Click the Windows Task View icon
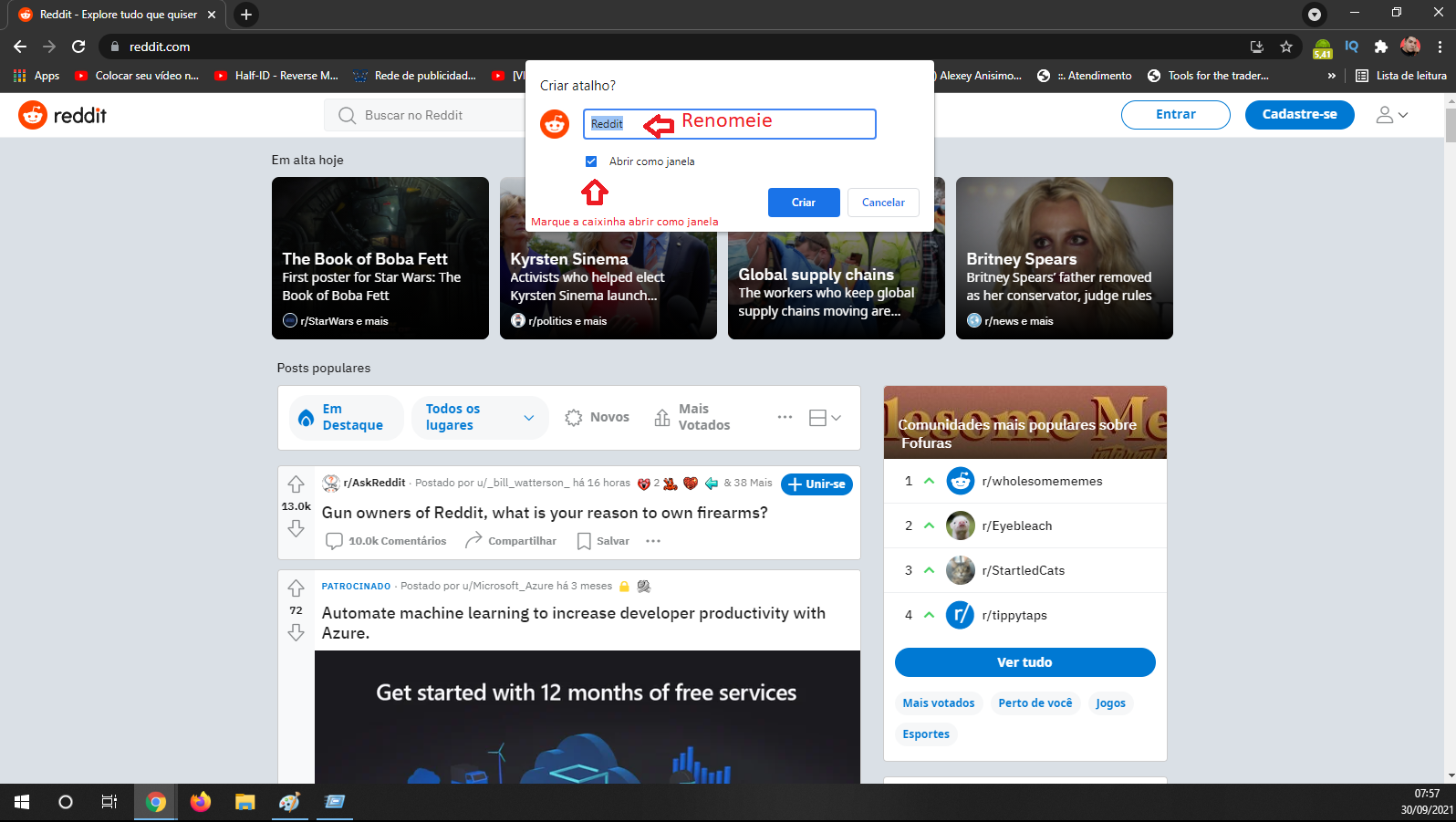The height and width of the screenshot is (822, 1456). (x=109, y=802)
